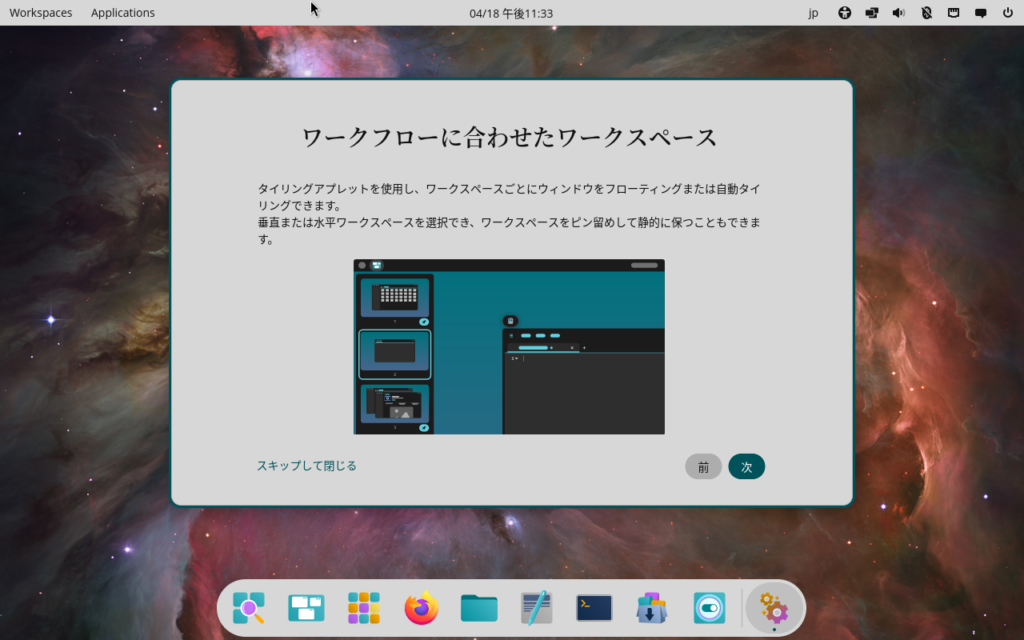Open the sound volume applet

tap(899, 13)
